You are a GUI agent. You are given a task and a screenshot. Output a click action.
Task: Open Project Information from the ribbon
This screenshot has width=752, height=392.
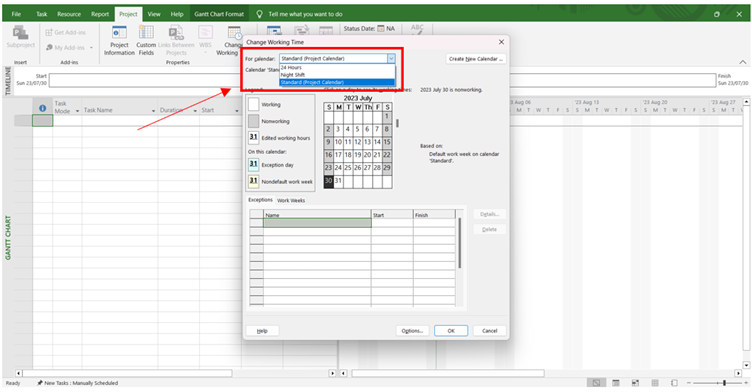[x=119, y=40]
